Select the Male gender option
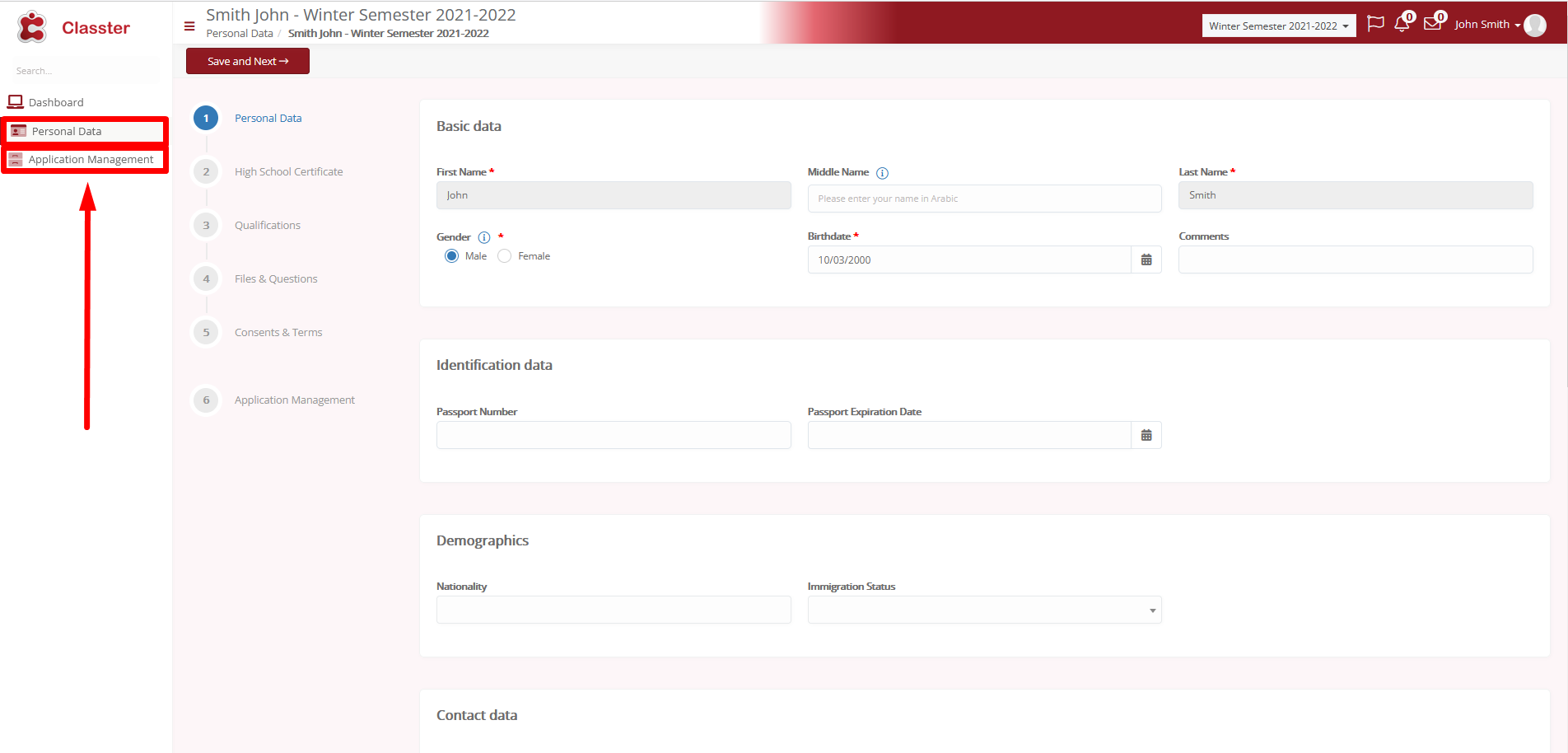The height and width of the screenshot is (753, 1568). click(451, 256)
